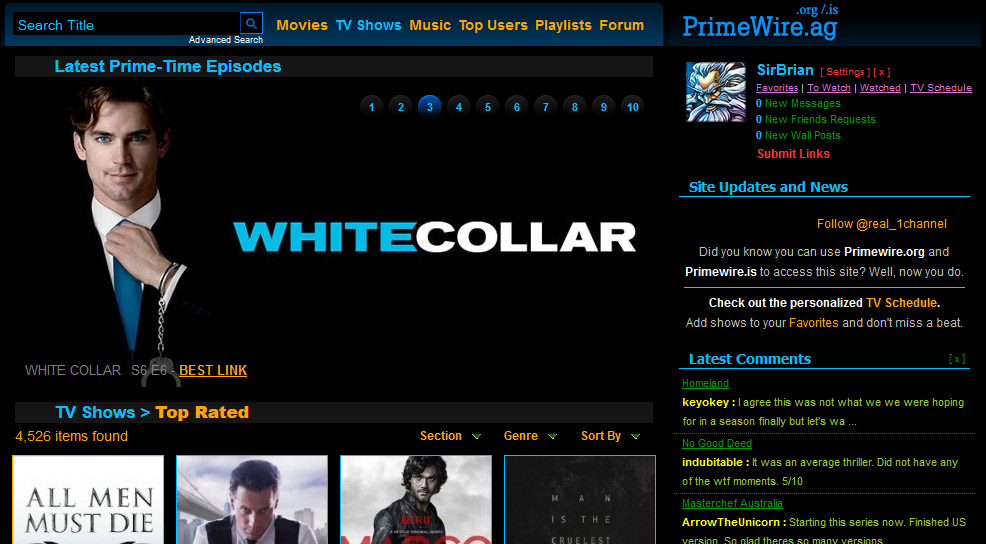The image size is (986, 544).
Task: Select slide 3 in episode carousel
Action: pos(429,107)
